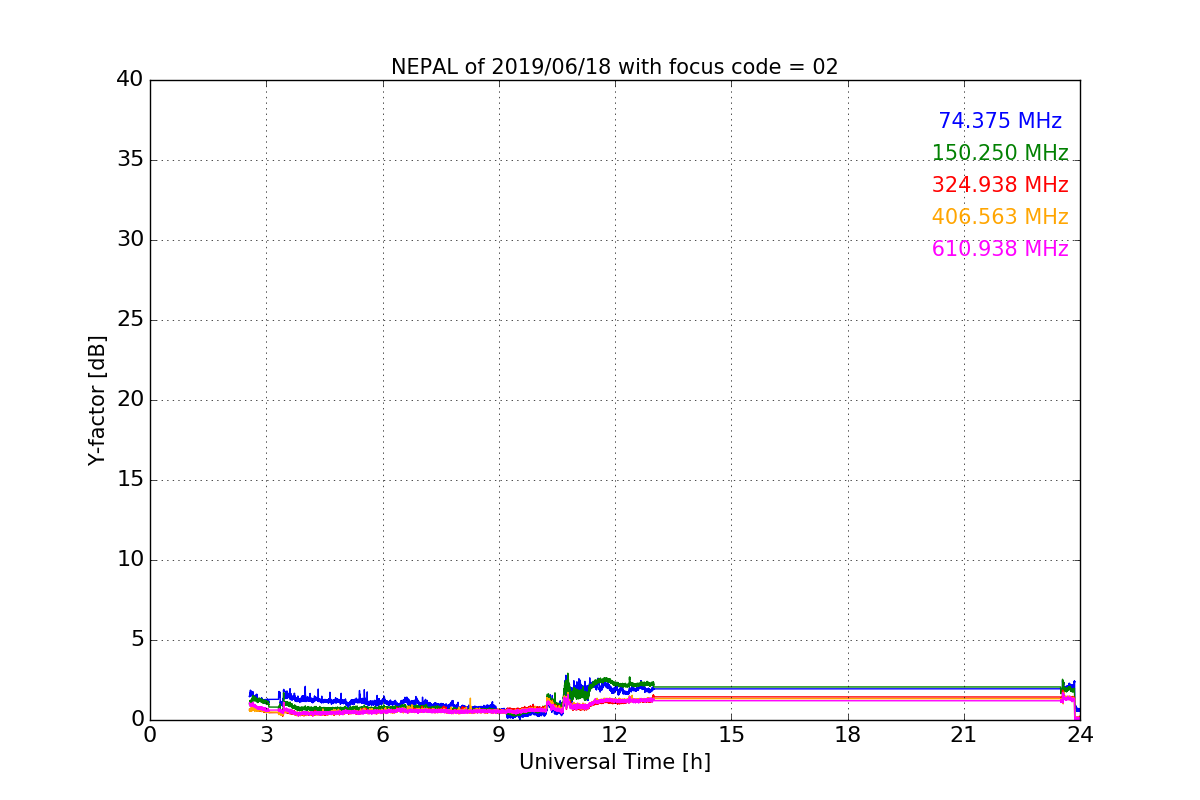The width and height of the screenshot is (1200, 800).
Task: Click the 'Universal Time [h]' axis label
Action: [x=614, y=762]
